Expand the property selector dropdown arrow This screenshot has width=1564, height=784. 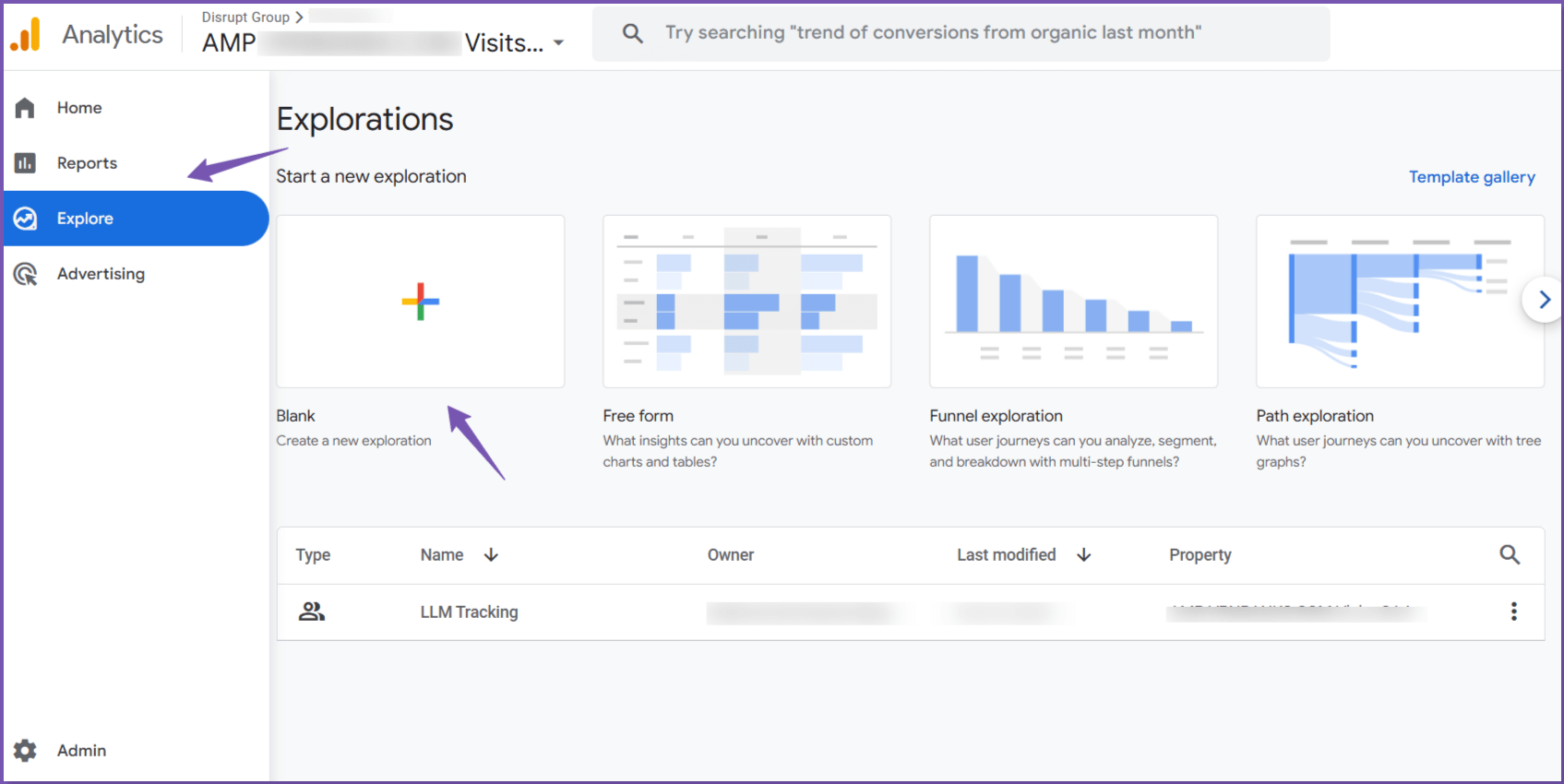[558, 43]
